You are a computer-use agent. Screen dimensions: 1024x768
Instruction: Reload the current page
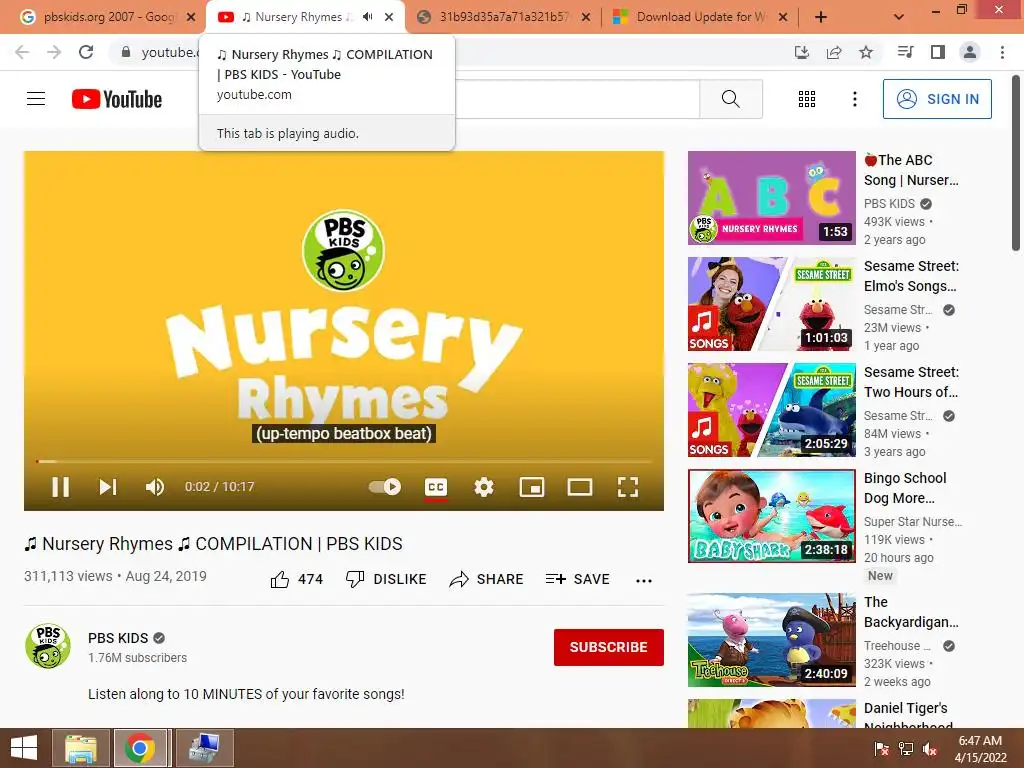(x=86, y=52)
